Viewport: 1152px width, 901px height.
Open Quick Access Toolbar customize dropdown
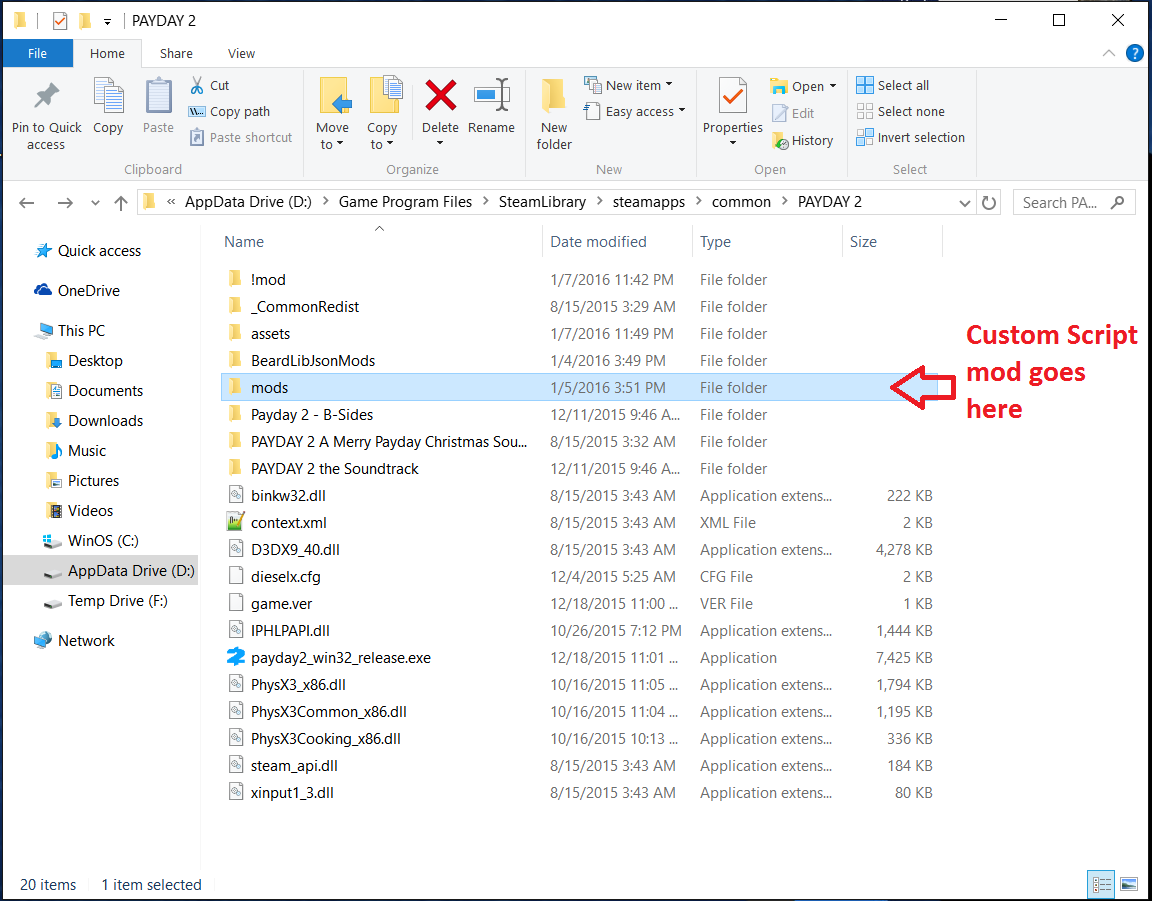107,22
